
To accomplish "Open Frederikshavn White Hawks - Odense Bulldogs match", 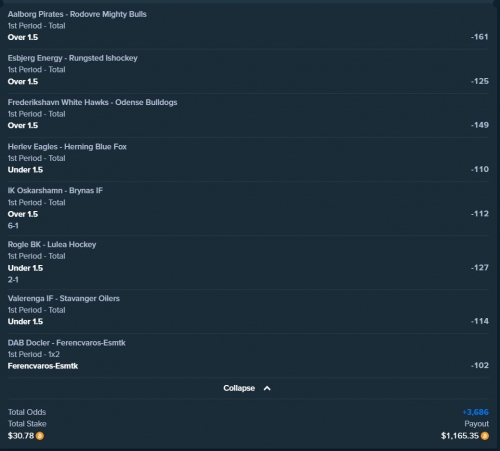I will click(x=92, y=102).
